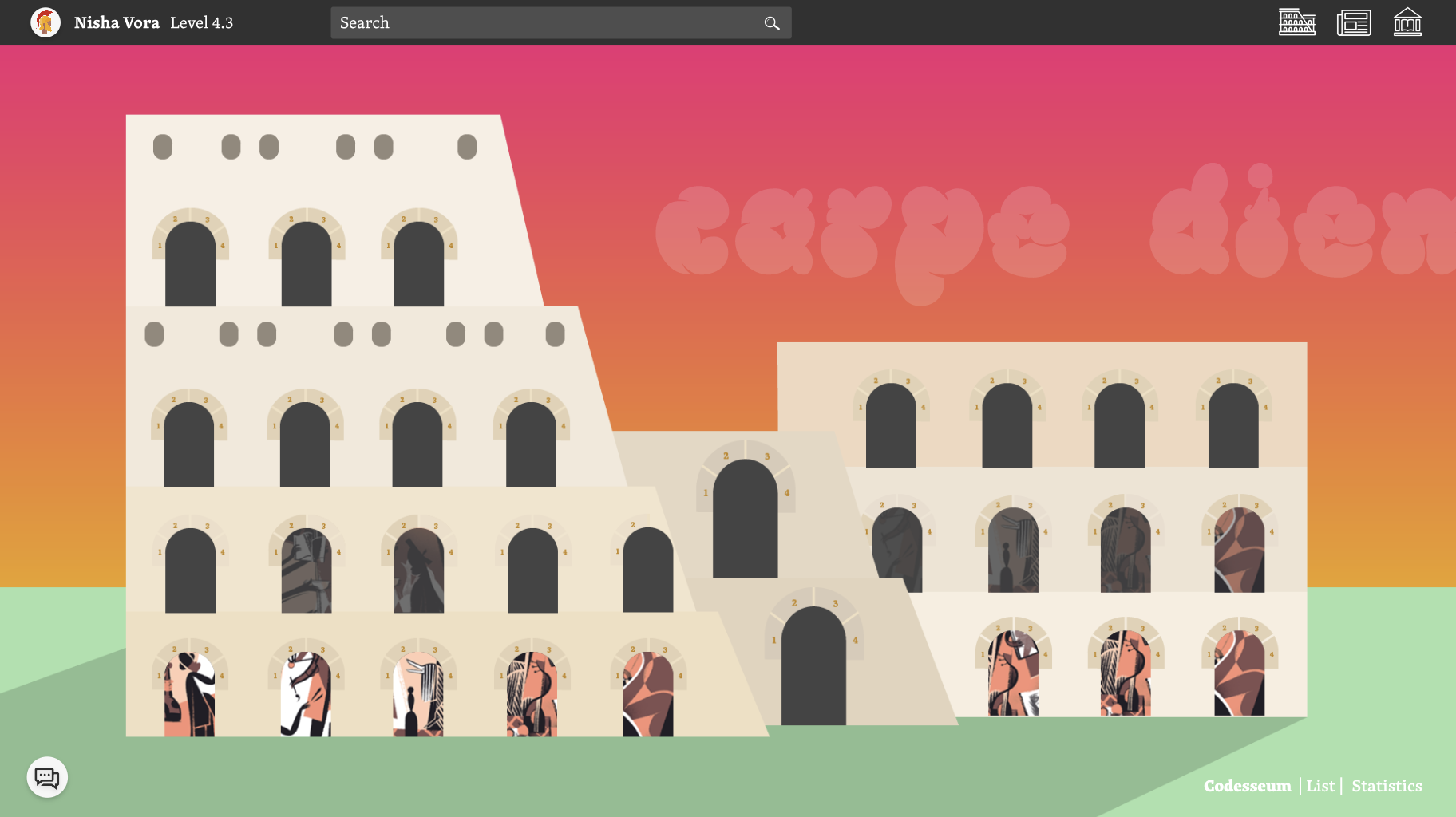Open the museum statistics icon
The width and height of the screenshot is (1456, 817).
pos(1407,22)
